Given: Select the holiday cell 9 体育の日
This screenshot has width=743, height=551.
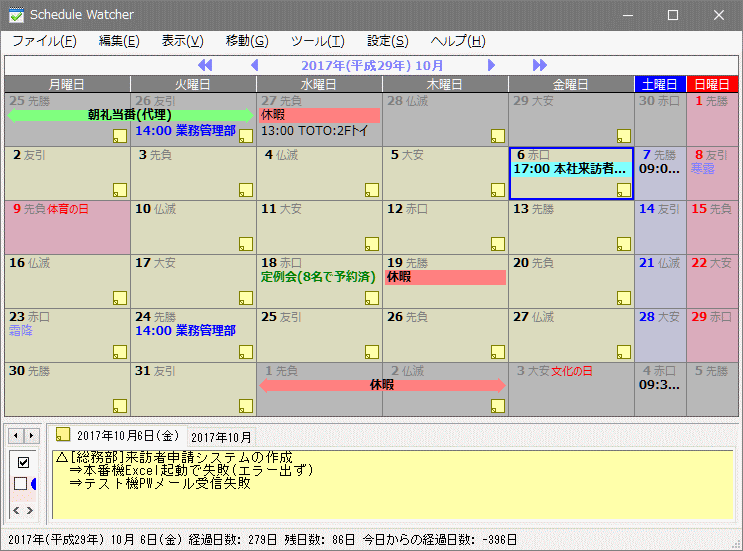Looking at the screenshot, I should point(67,227).
